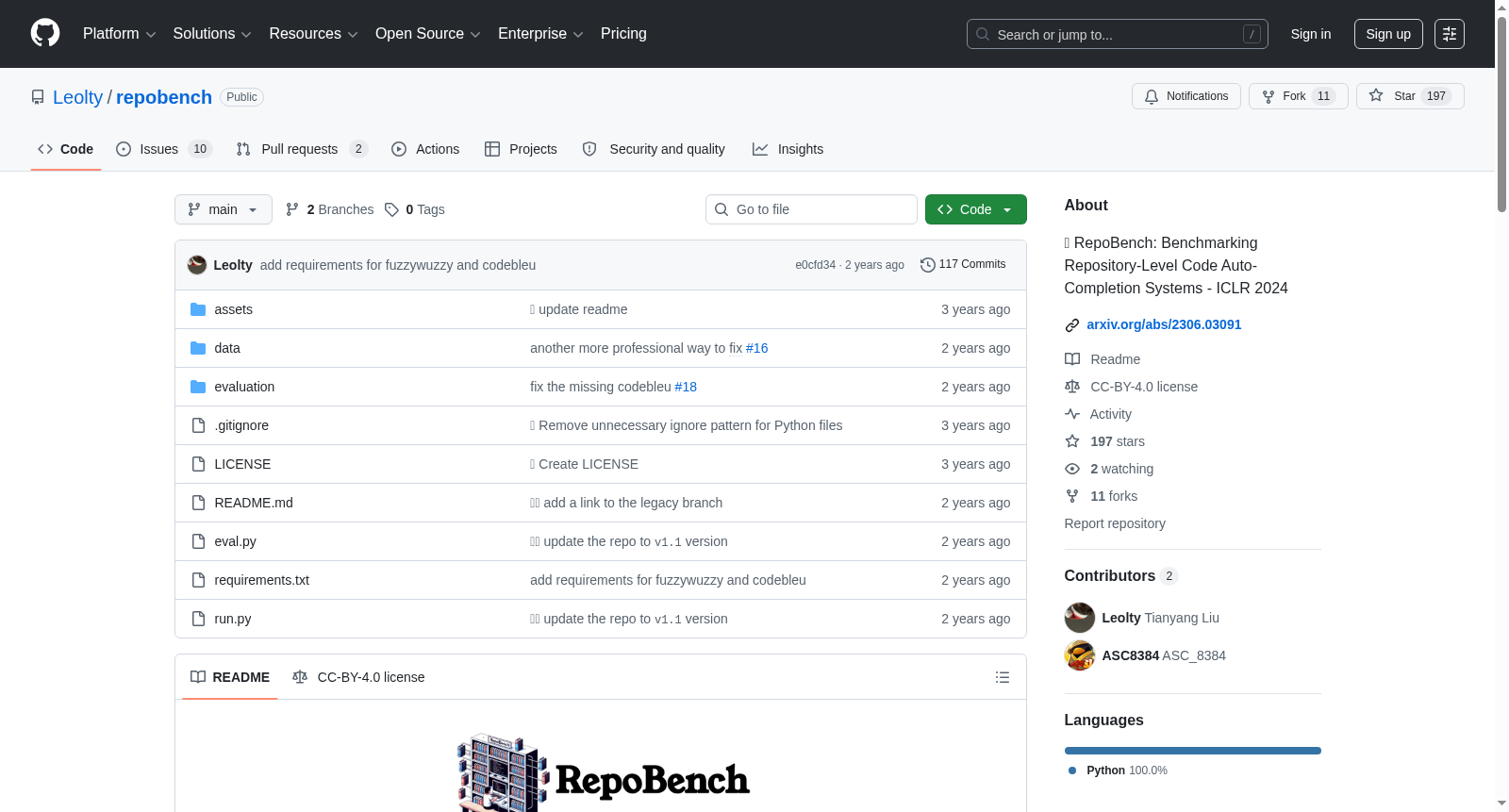Open the green Code dropdown button
Screen dimensions: 1509x812
point(976,209)
